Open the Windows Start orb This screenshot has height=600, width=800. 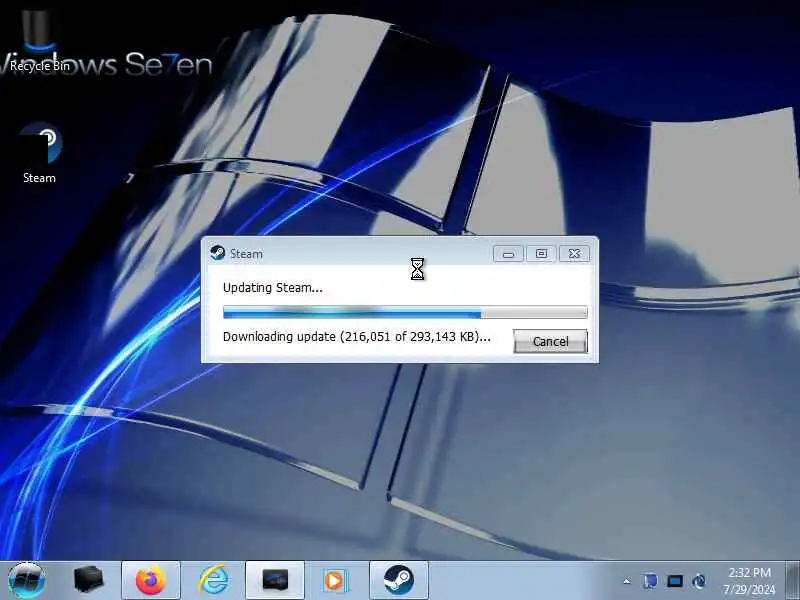[x=26, y=580]
